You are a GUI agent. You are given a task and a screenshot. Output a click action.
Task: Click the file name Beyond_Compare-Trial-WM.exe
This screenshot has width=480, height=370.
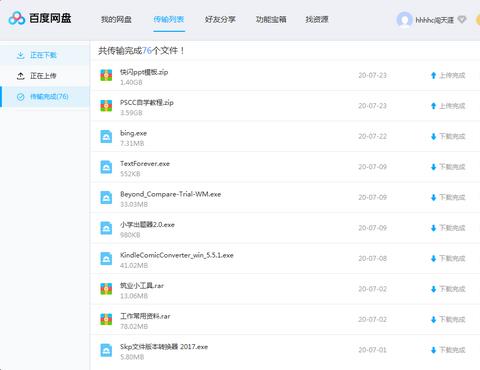click(170, 194)
